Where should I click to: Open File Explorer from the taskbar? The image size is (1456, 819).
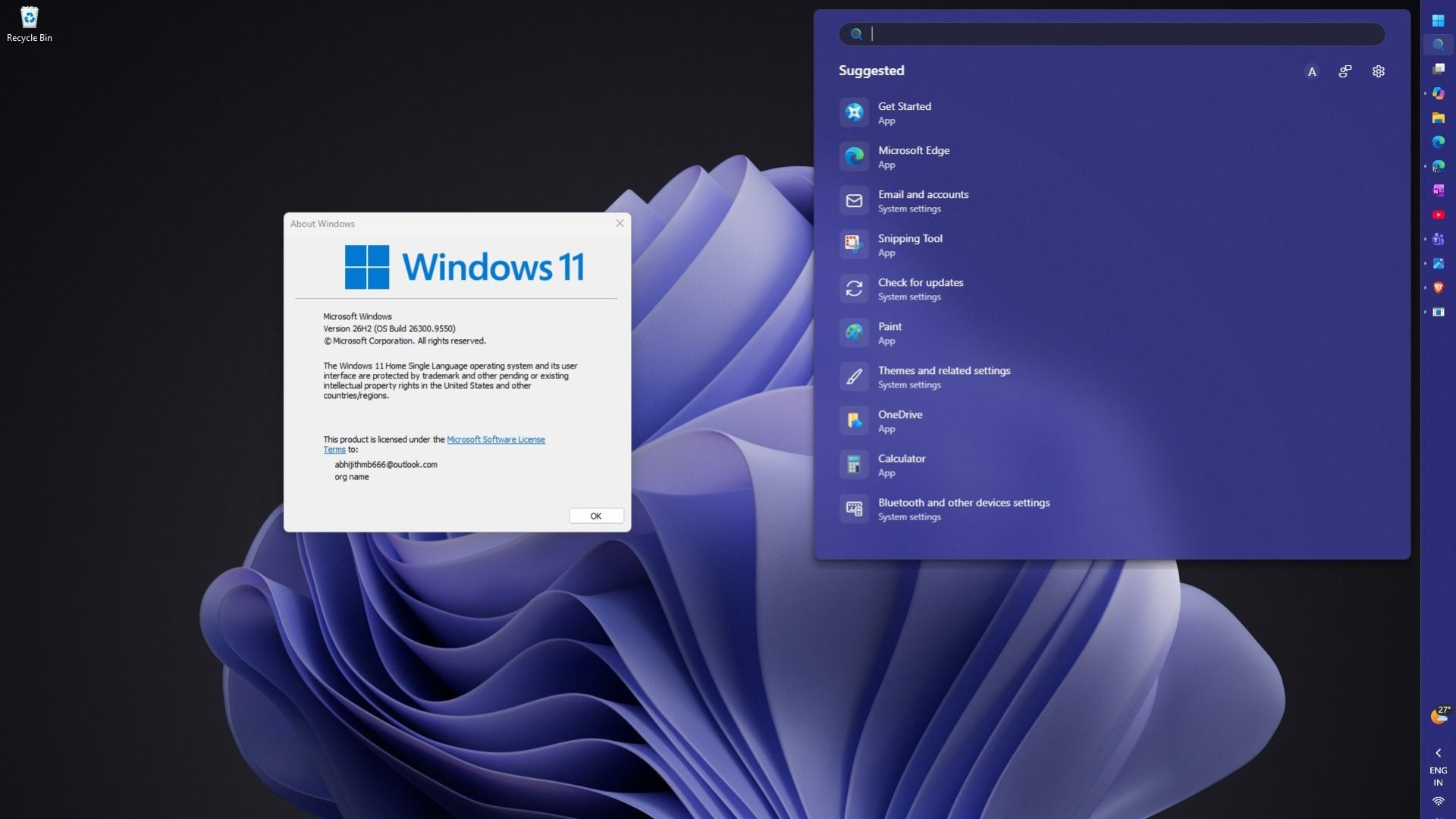pos(1438,118)
